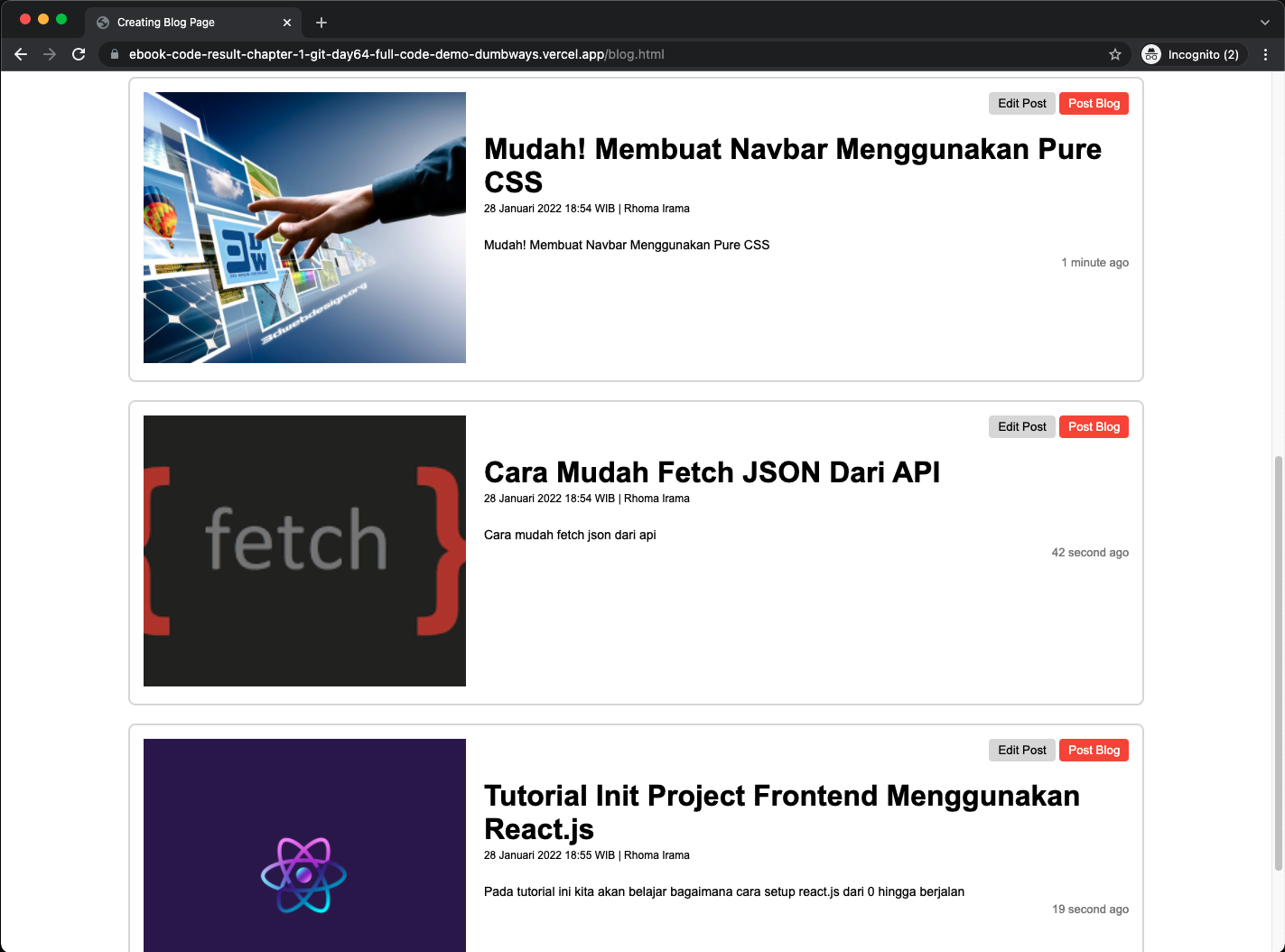This screenshot has height=952, width=1285.
Task: Open the Chrome three-dot menu
Action: pyautogui.click(x=1265, y=54)
